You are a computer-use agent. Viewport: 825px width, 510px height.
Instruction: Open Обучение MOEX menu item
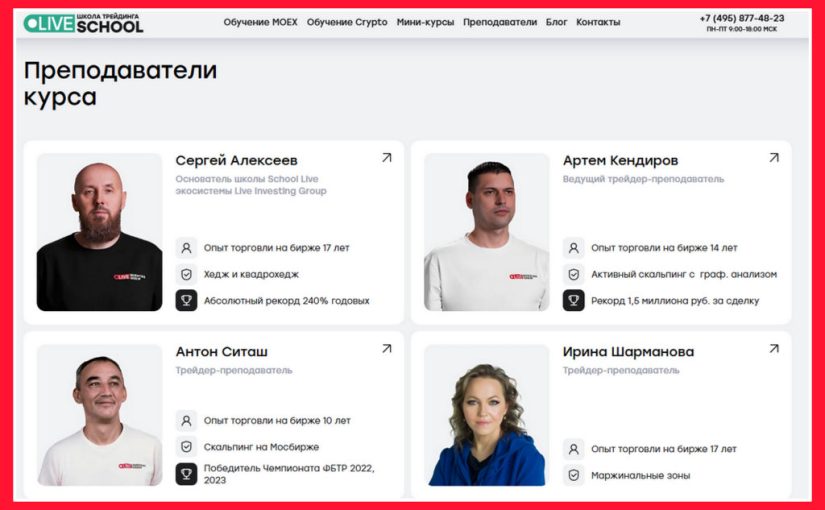pos(260,22)
